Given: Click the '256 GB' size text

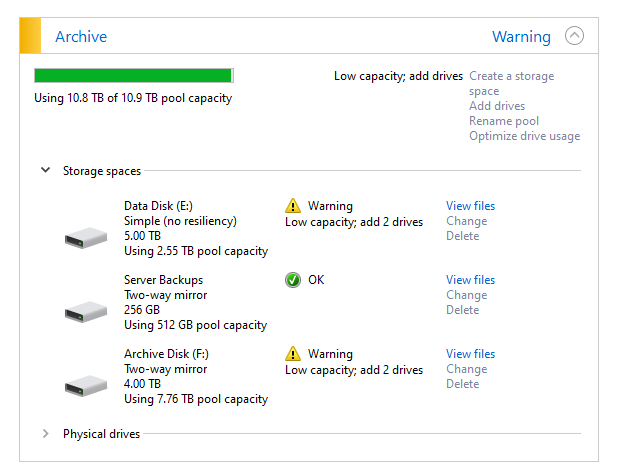Looking at the screenshot, I should pyautogui.click(x=142, y=310).
